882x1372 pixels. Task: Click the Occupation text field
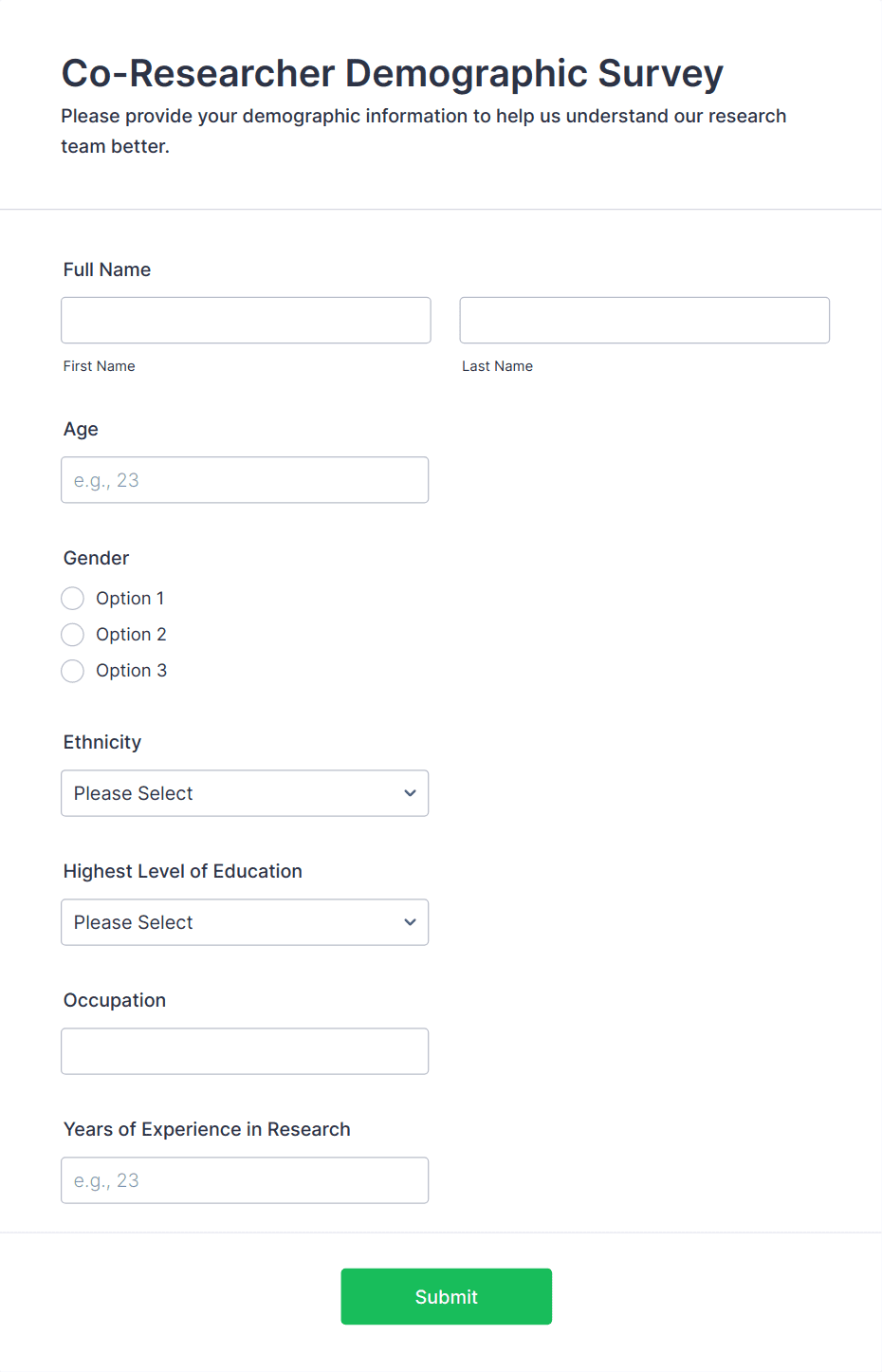pos(245,1051)
